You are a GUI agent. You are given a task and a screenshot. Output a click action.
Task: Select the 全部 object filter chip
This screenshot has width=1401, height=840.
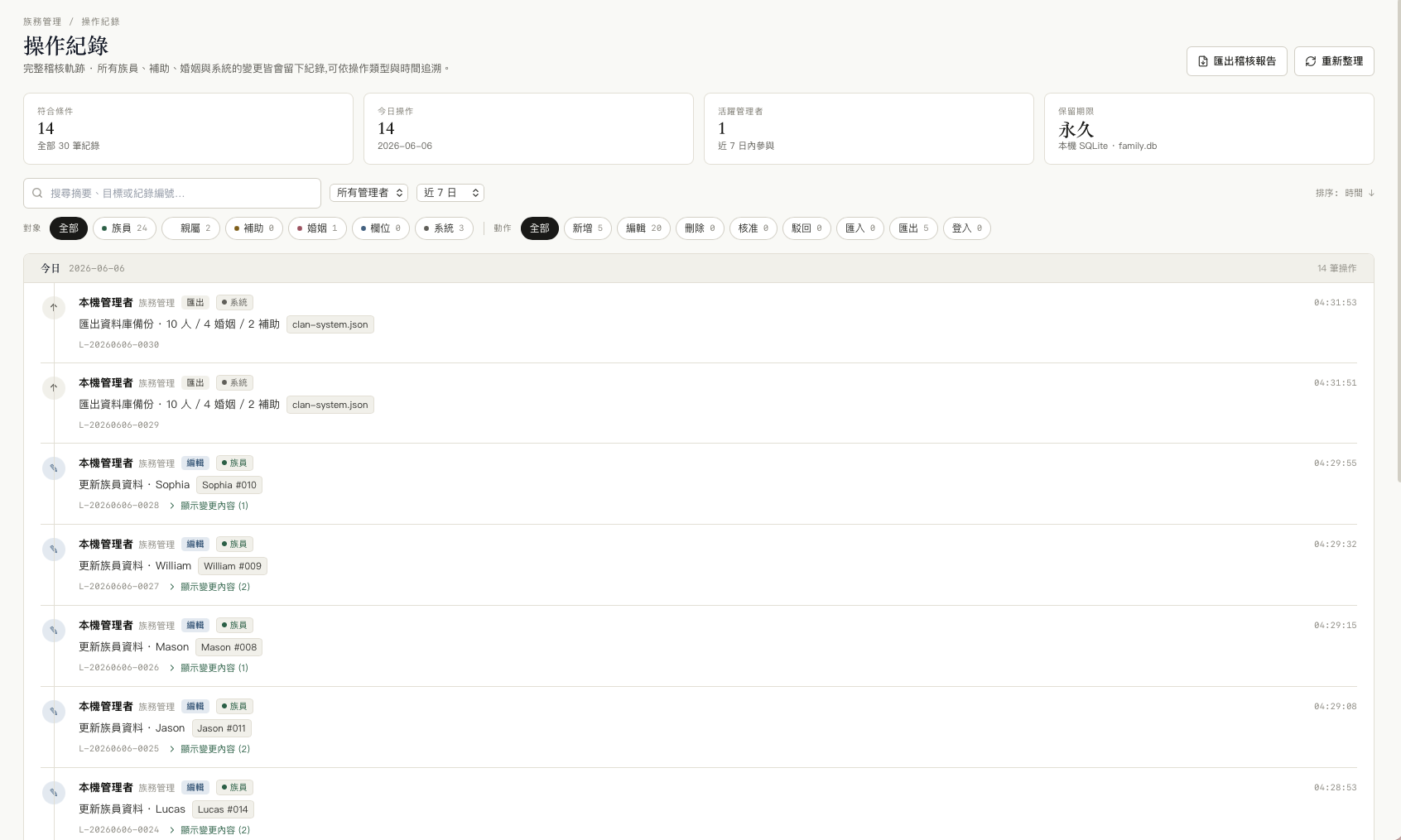69,228
